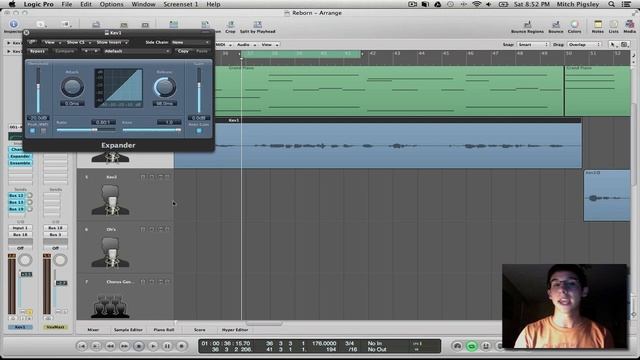This screenshot has width=640, height=360.
Task: Click the Expander insert slot on channel strip
Action: 20,156
